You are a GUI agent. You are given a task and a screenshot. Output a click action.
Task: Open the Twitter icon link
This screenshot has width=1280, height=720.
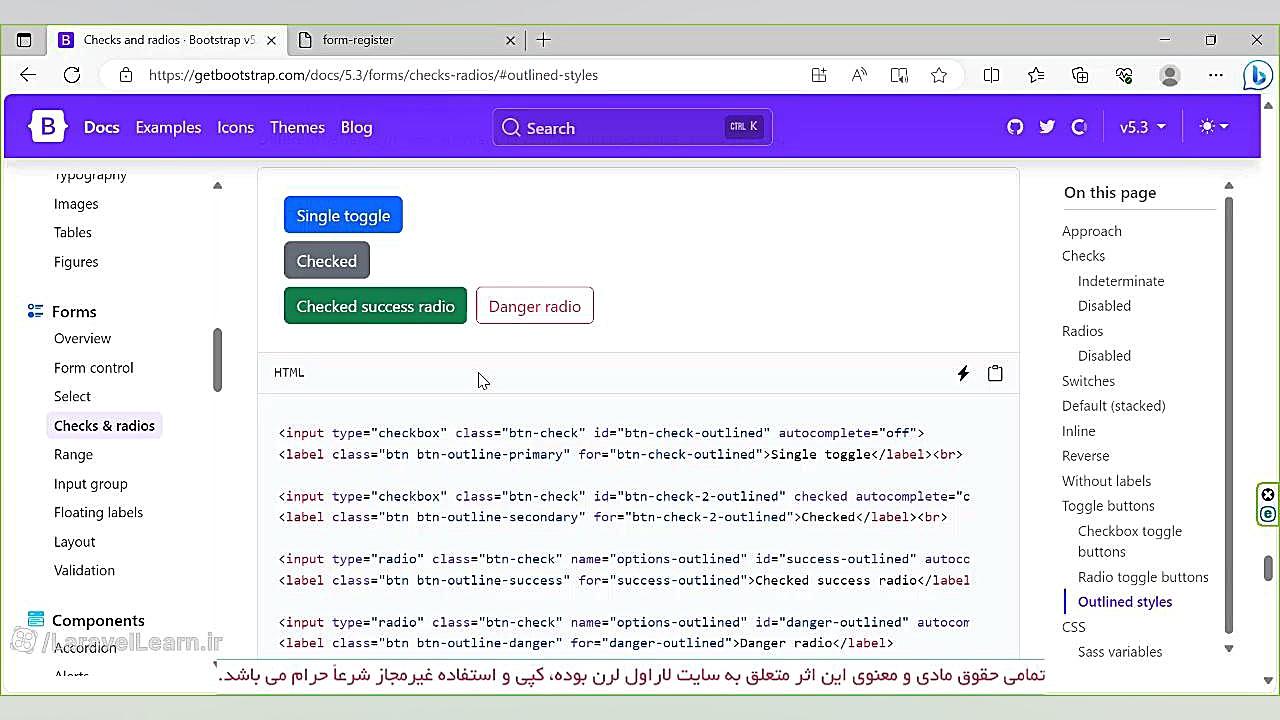(1047, 127)
